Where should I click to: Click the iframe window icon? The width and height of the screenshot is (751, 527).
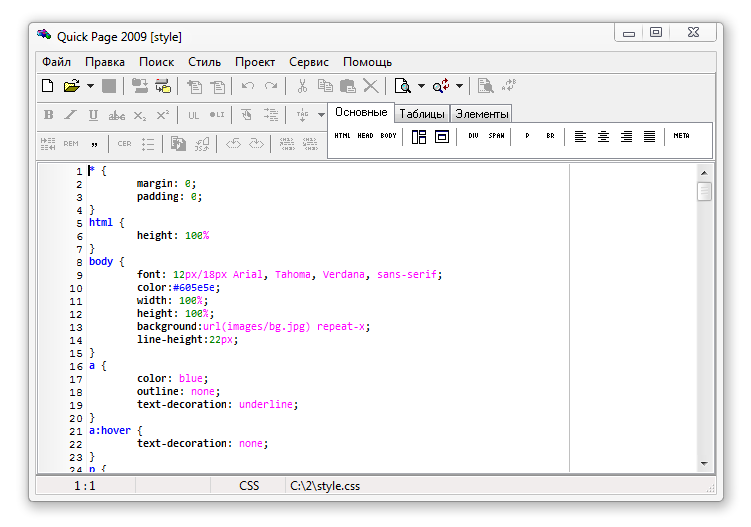coord(442,137)
